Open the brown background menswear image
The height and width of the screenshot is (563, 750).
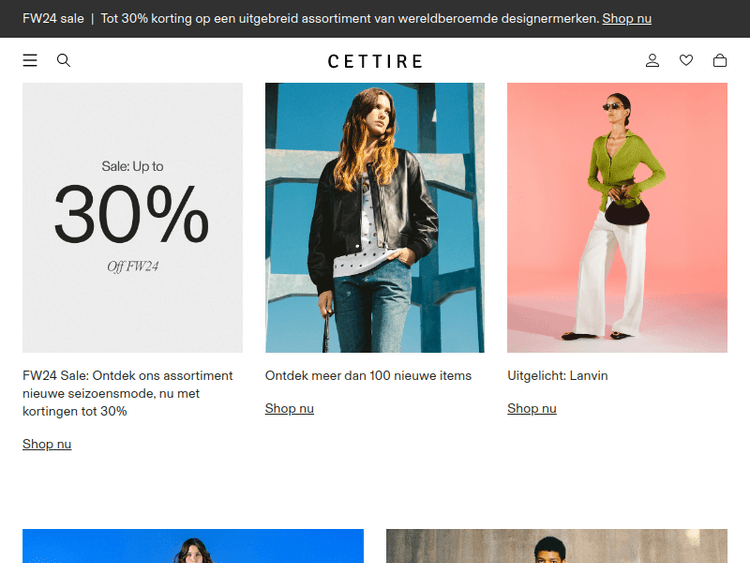(x=557, y=546)
